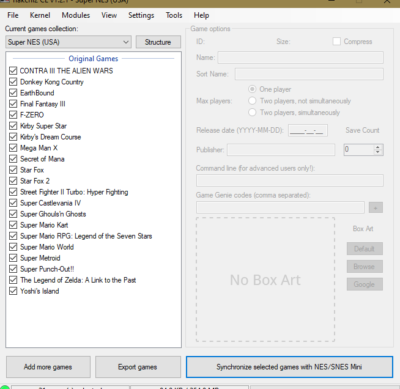Open the Settings menu

click(x=141, y=15)
